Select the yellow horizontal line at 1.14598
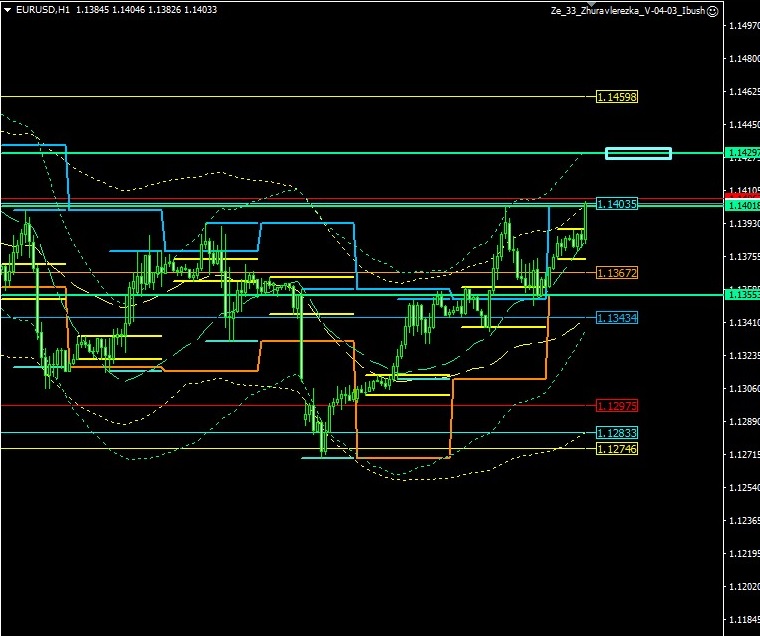This screenshot has height=636, width=760. [x=300, y=97]
